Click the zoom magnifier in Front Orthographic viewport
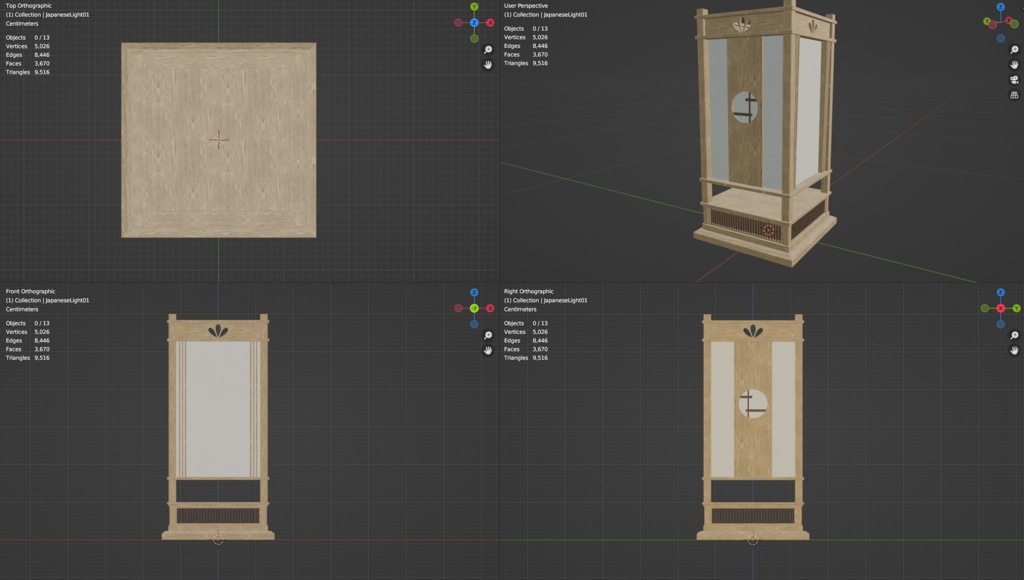The height and width of the screenshot is (580, 1024). [488, 335]
